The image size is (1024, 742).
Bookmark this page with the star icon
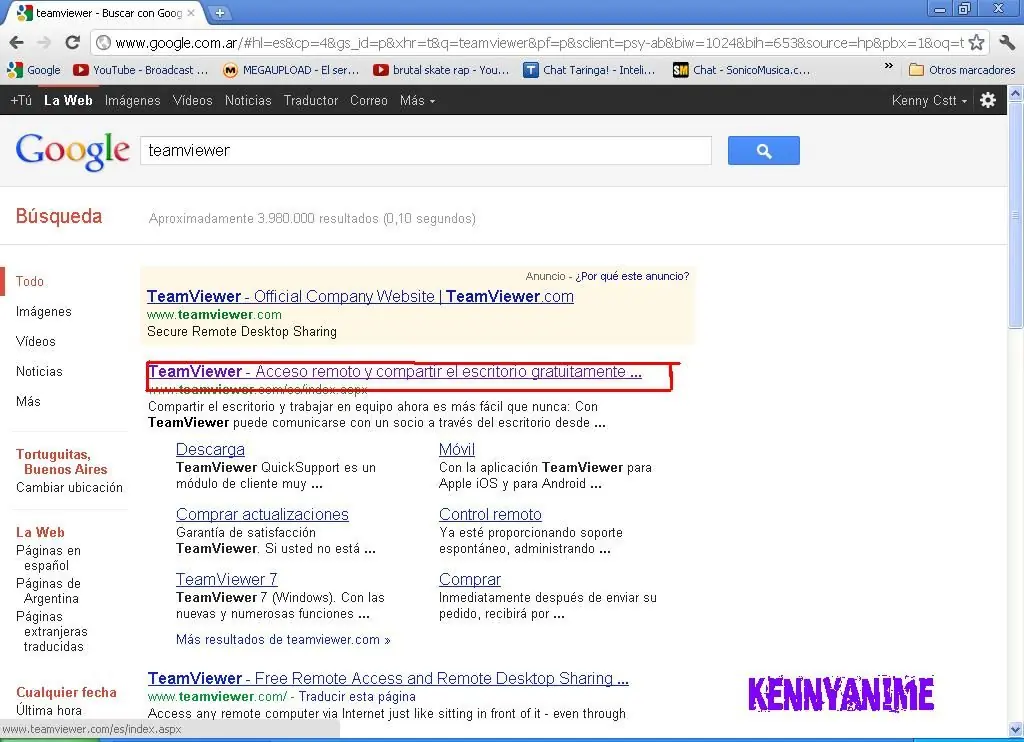(x=976, y=42)
